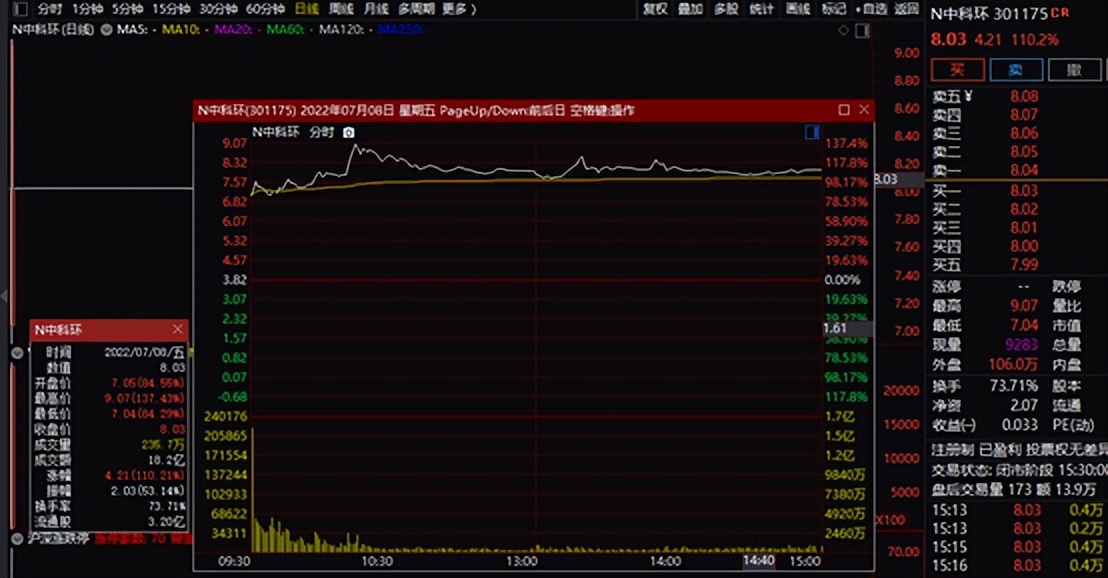This screenshot has height=578, width=1108.
Task: Toggle 复权 price adjustment
Action: [654, 9]
